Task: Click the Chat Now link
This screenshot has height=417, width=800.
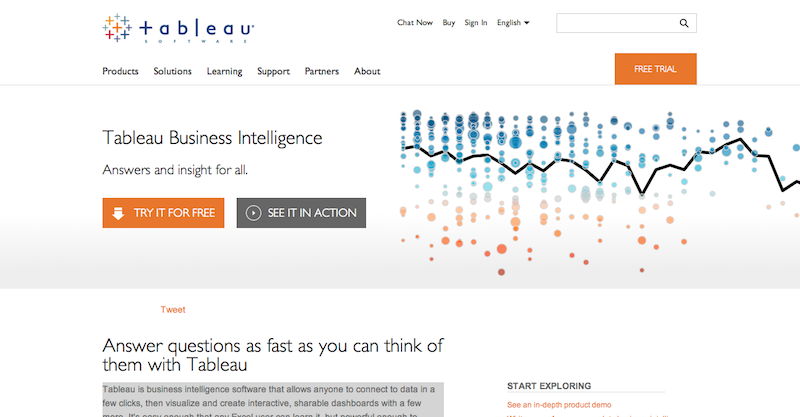Action: pos(415,22)
